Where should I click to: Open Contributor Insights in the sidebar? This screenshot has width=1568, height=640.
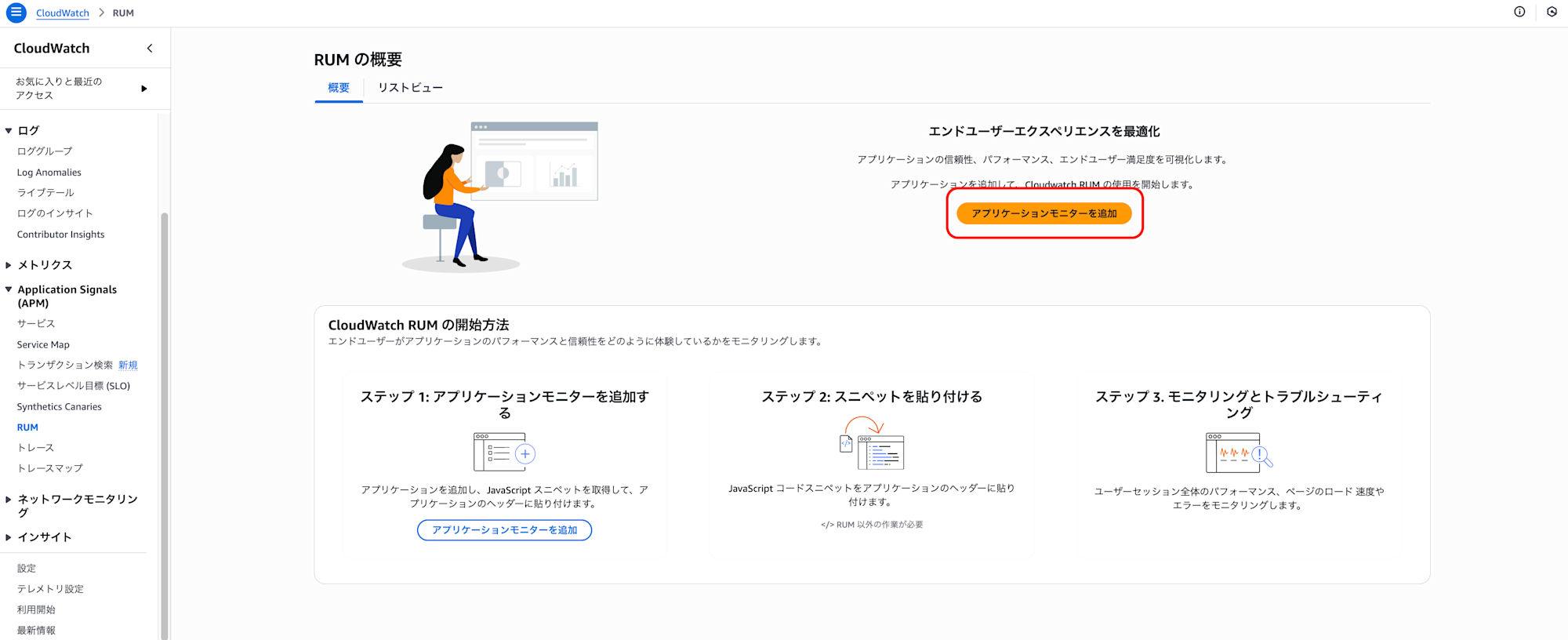click(60, 234)
